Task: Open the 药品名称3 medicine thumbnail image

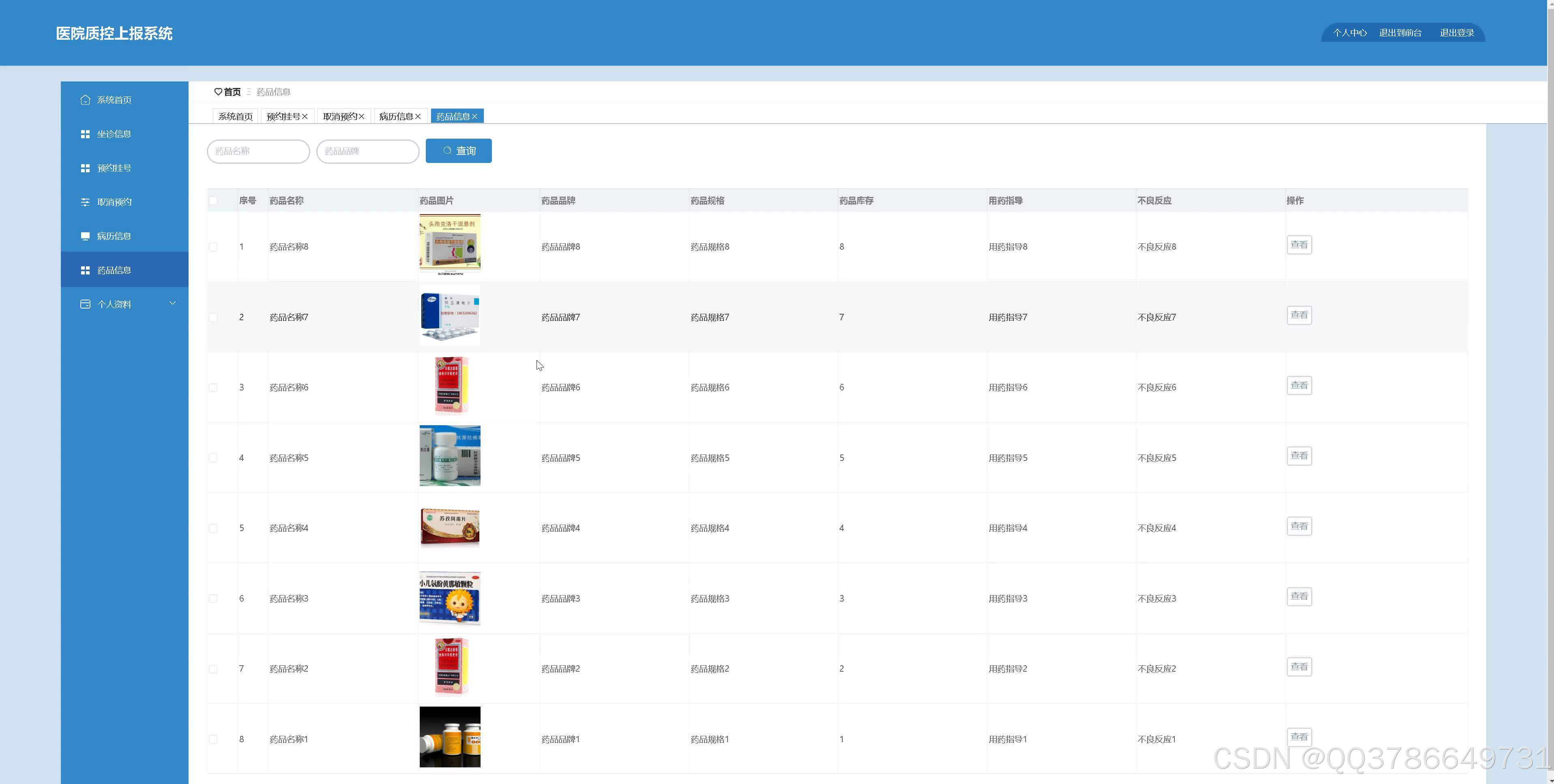Action: coord(450,598)
